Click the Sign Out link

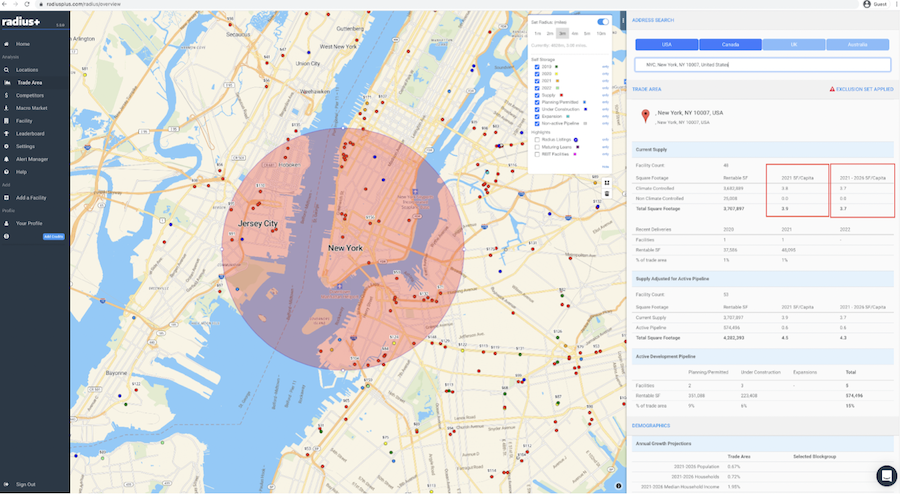[x=26, y=484]
